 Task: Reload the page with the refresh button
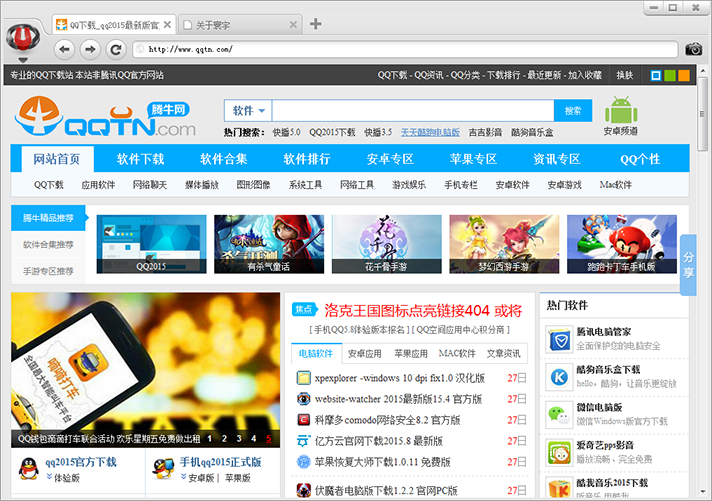point(116,48)
